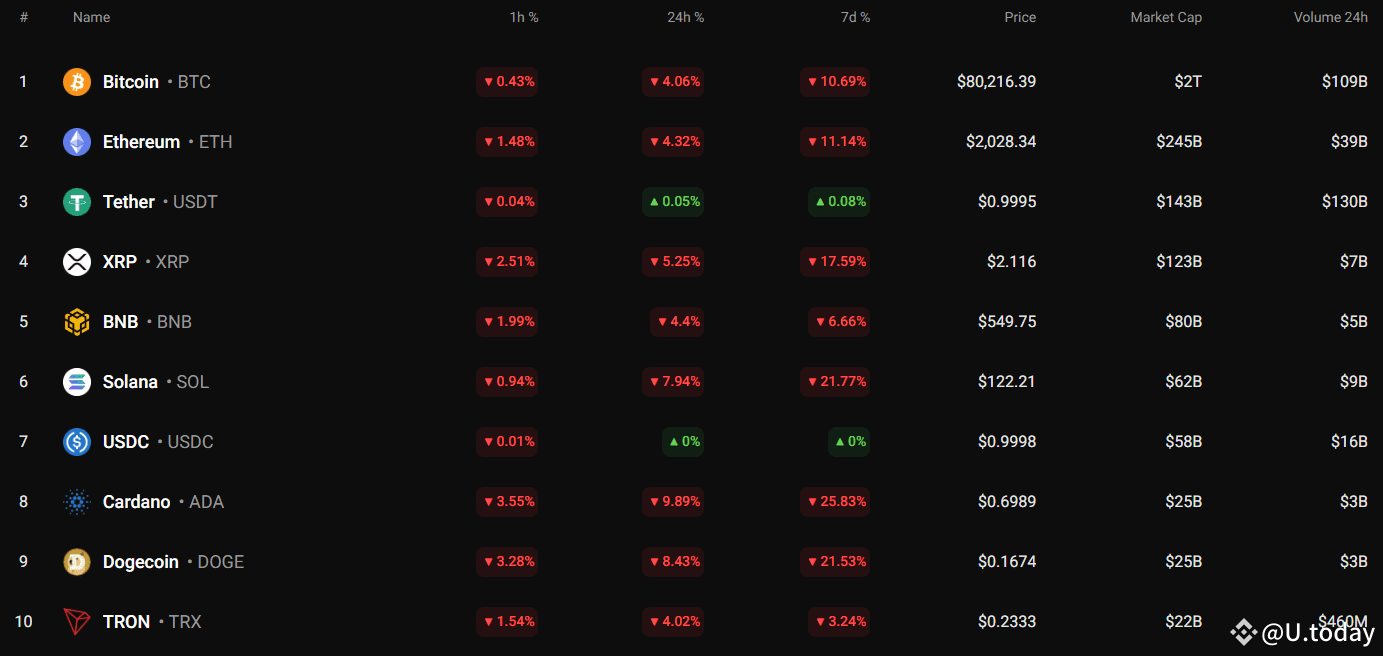Open the Bitcoin listing via its name
Image resolution: width=1383 pixels, height=656 pixels.
click(x=130, y=81)
